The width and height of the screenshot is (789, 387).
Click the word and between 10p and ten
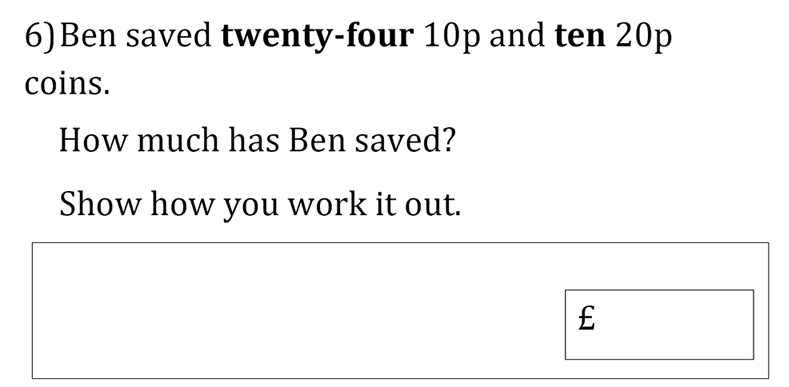[x=517, y=37]
